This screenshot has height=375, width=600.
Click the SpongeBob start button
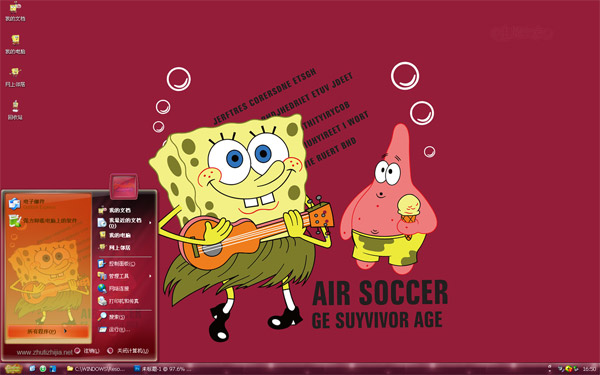pyautogui.click(x=13, y=369)
